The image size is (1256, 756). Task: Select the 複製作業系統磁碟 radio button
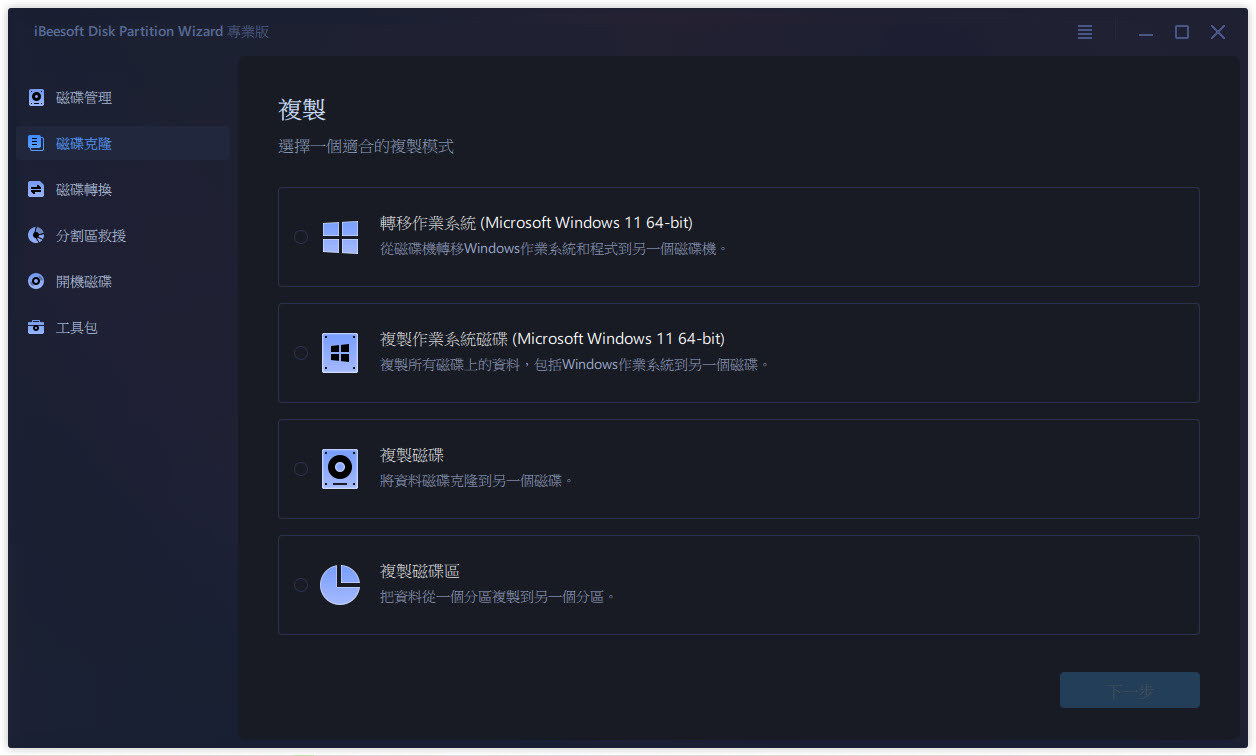point(301,353)
